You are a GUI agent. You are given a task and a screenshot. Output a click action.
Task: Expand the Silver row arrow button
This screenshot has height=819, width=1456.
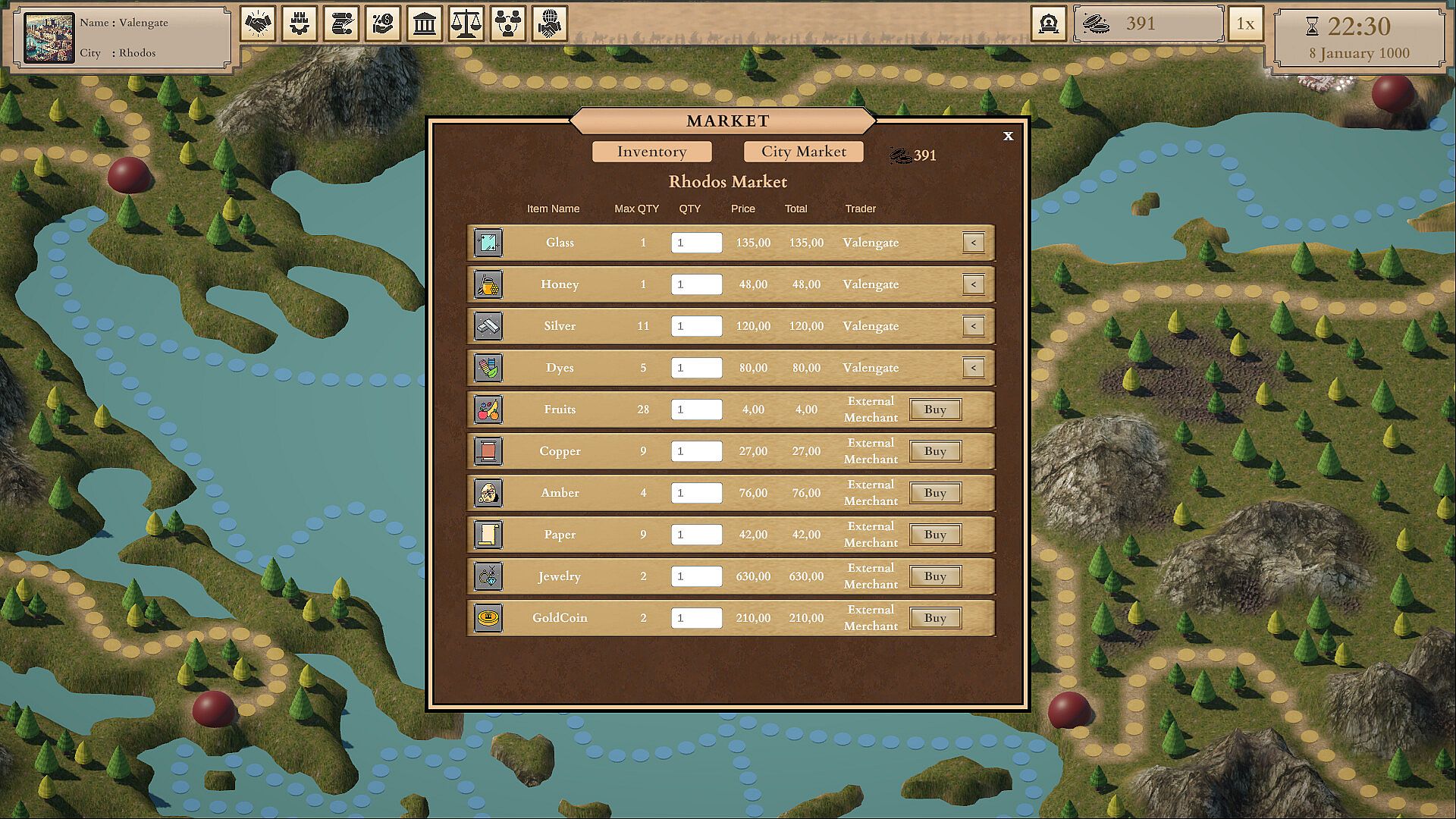click(x=973, y=326)
